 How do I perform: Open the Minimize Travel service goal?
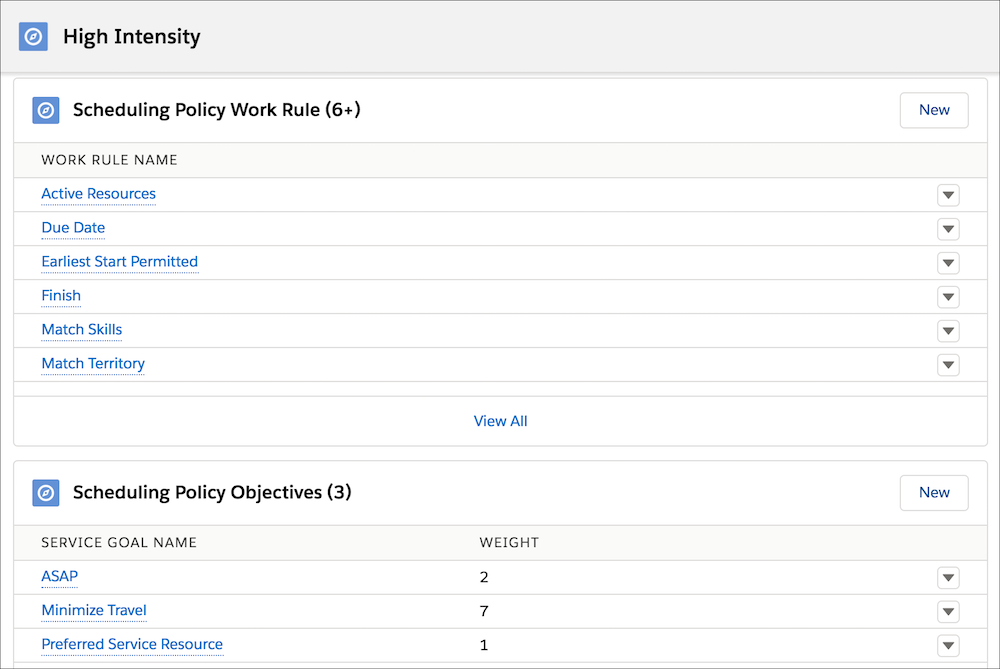93,611
